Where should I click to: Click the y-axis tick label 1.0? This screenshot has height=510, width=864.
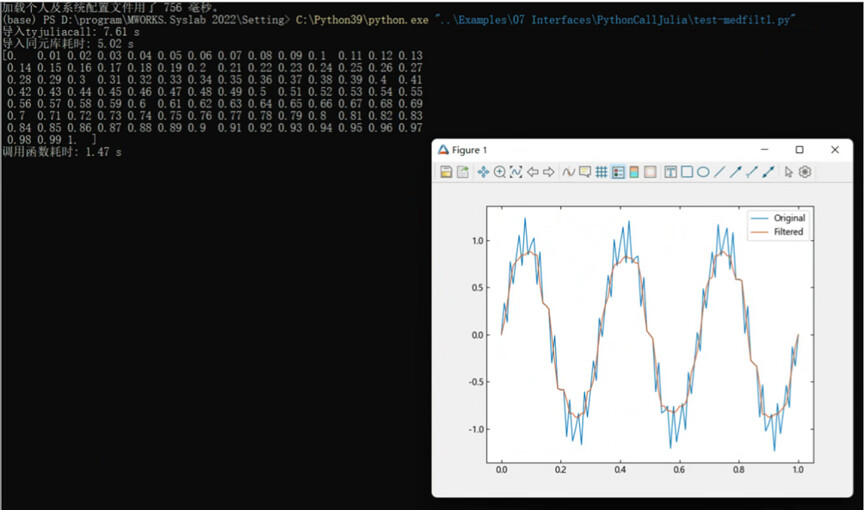tap(477, 241)
